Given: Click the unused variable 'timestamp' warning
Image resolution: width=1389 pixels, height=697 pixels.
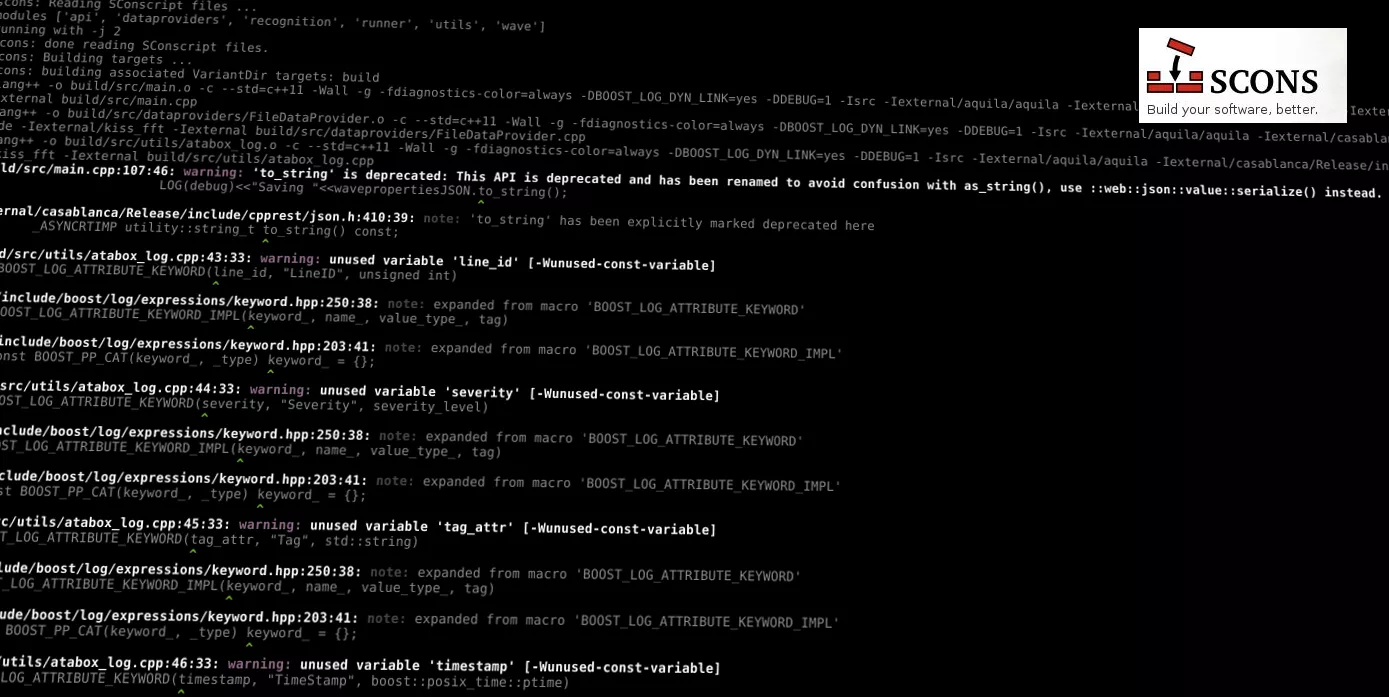Looking at the screenshot, I should pos(408,665).
